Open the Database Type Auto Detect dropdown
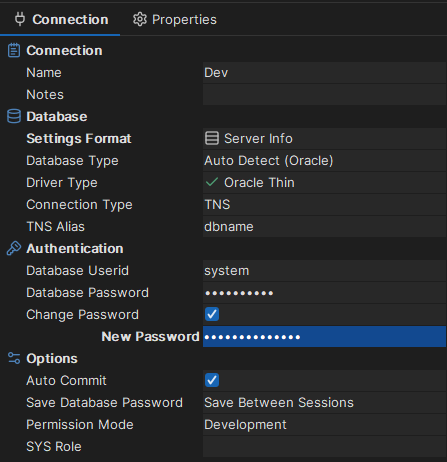Viewport: 447px width, 462px height. 324,160
